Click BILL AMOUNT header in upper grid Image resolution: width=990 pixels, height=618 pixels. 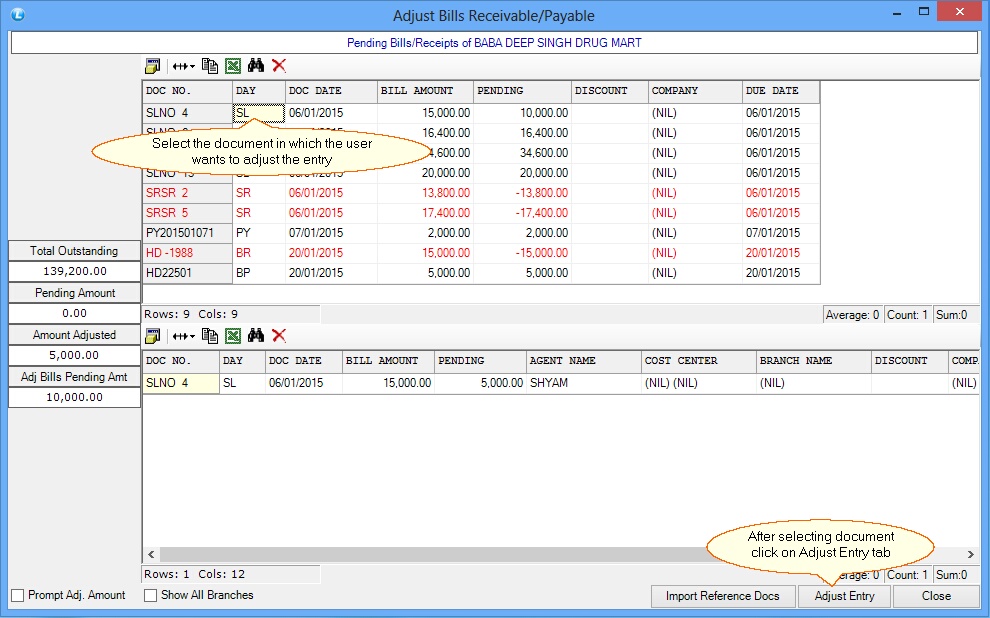426,91
